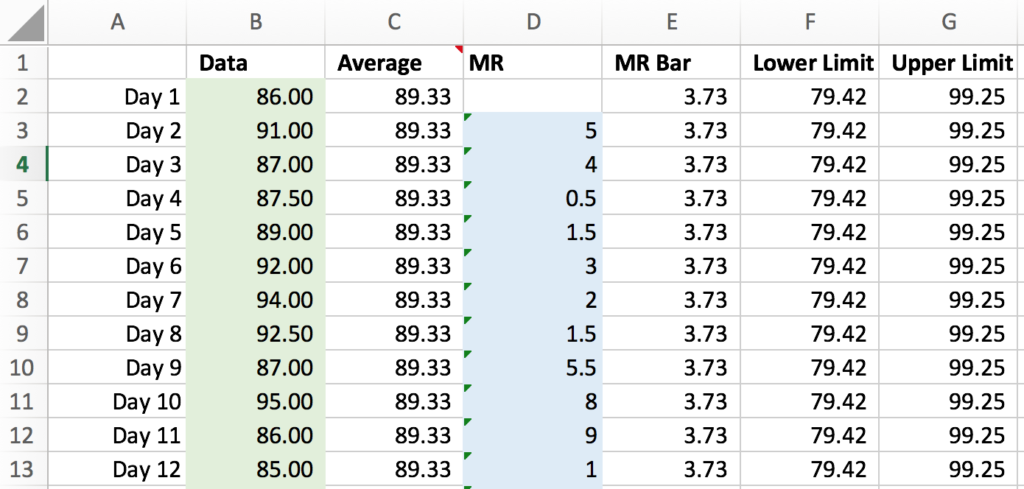
Task: Click the MR header cell
Action: 533,63
